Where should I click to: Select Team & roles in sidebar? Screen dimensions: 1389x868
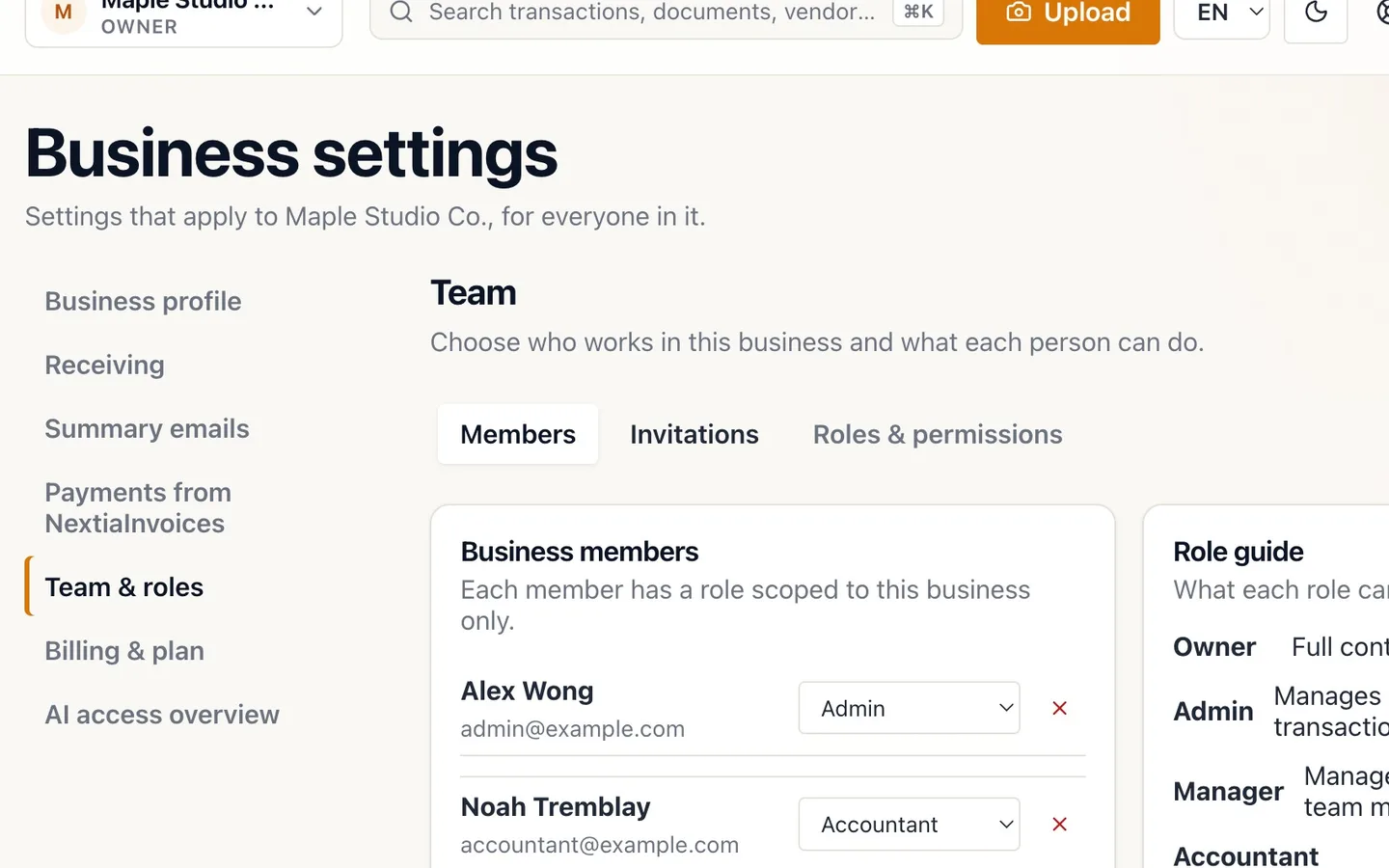[x=123, y=587]
